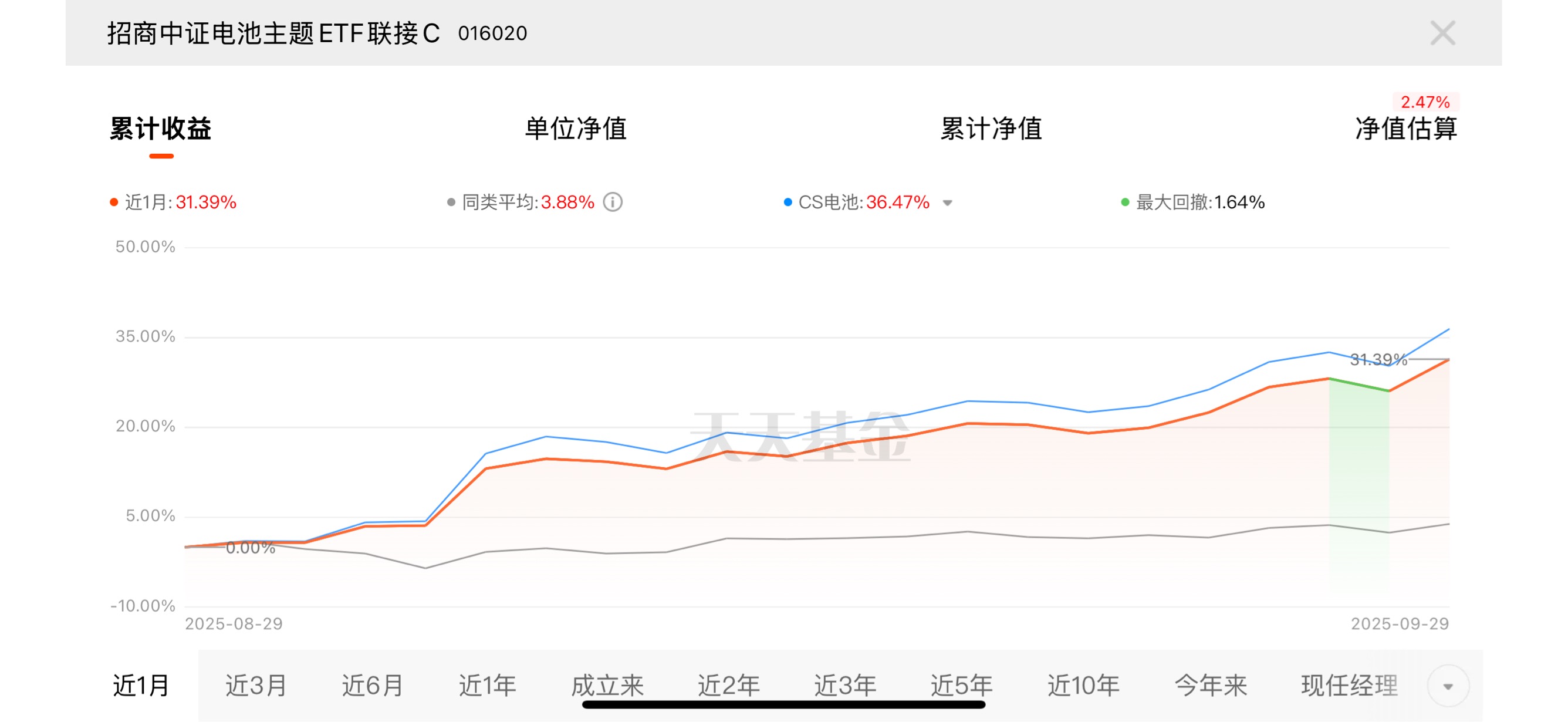Viewport: 1568px width, 722px height.
Task: Switch to 累计净值 tab
Action: click(991, 129)
